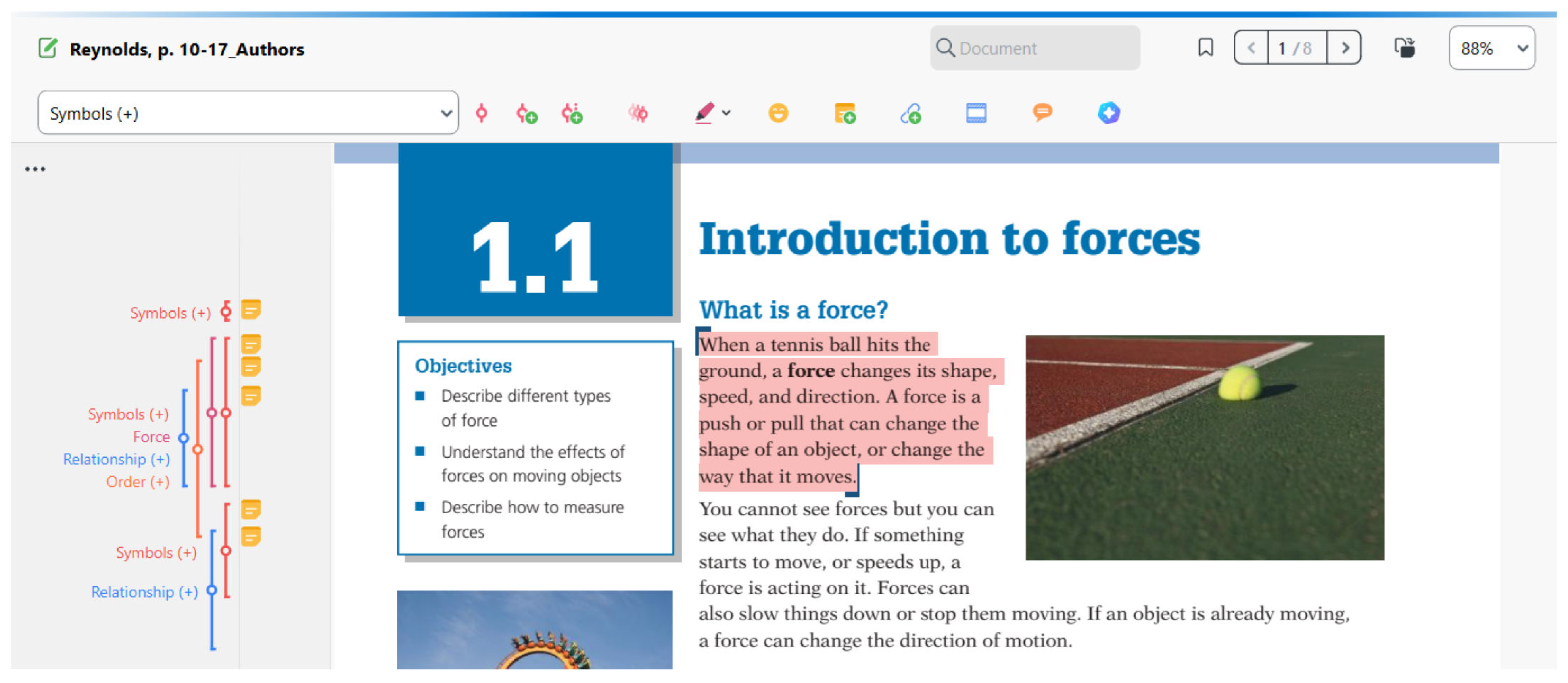
Task: Expand the highlighter color dropdown arrow
Action: coord(727,113)
